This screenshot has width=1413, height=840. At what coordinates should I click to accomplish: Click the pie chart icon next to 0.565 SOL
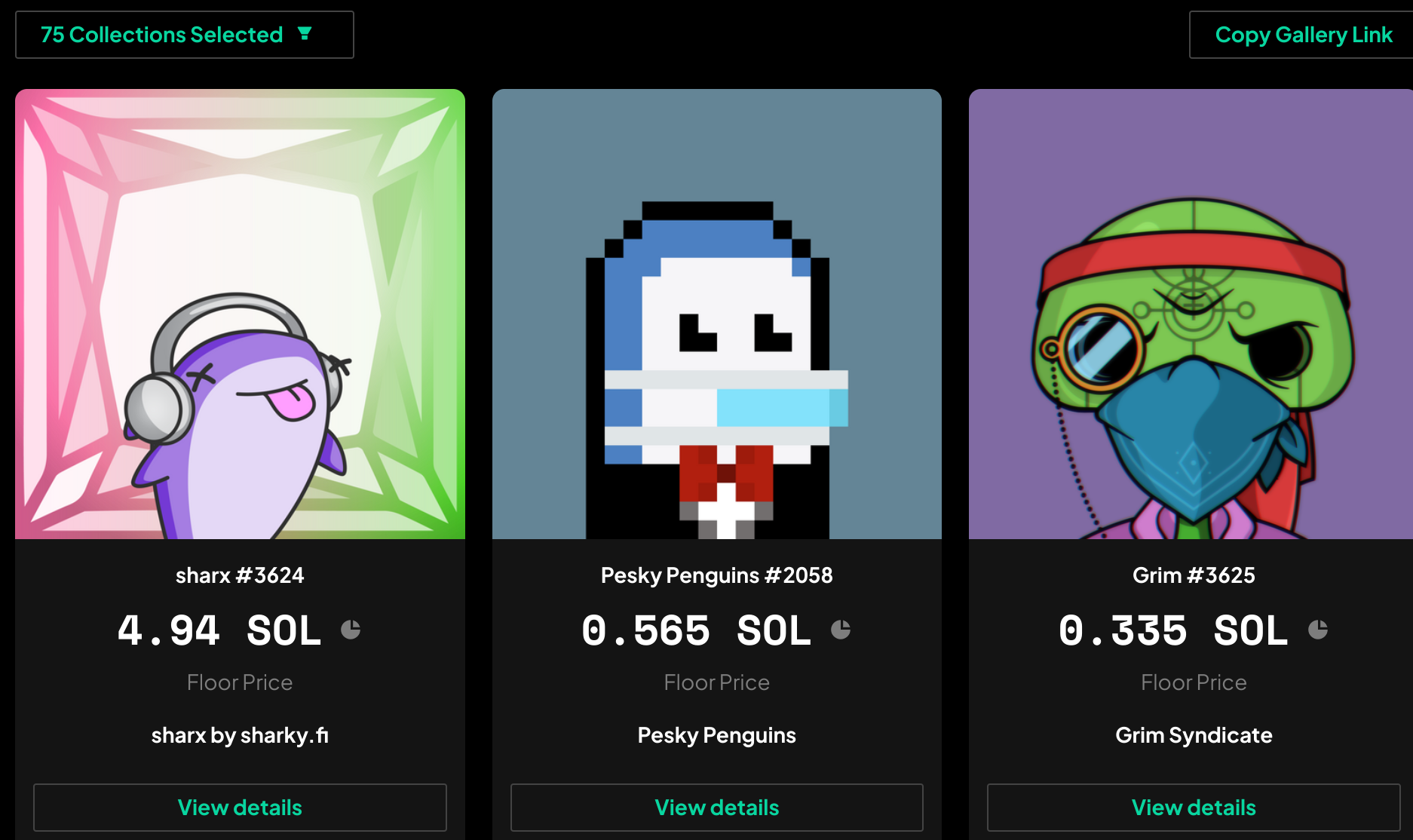(841, 630)
